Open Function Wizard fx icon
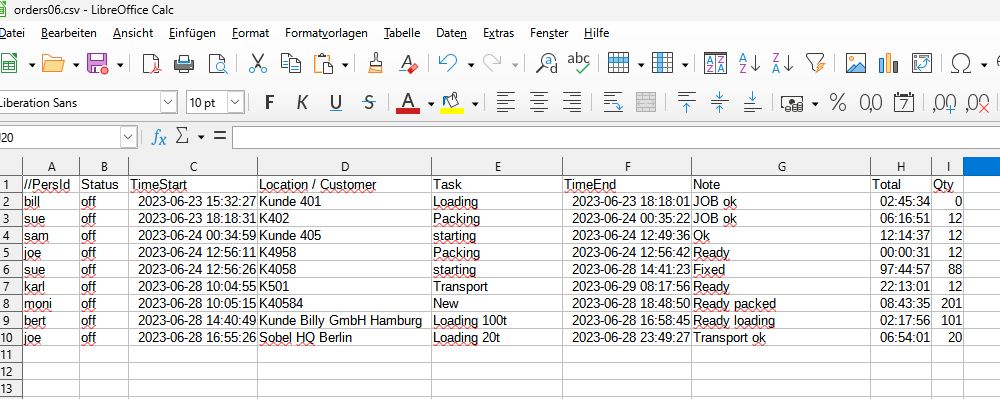1000x399 pixels. (159, 136)
